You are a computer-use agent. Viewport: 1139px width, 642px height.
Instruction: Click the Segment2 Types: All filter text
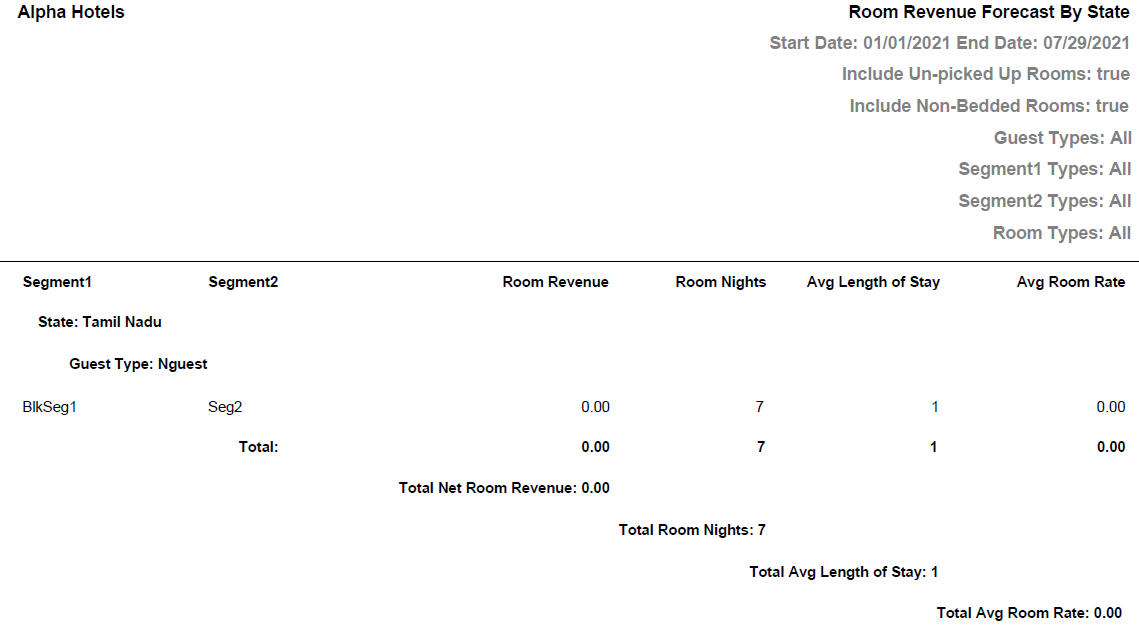tap(1044, 201)
